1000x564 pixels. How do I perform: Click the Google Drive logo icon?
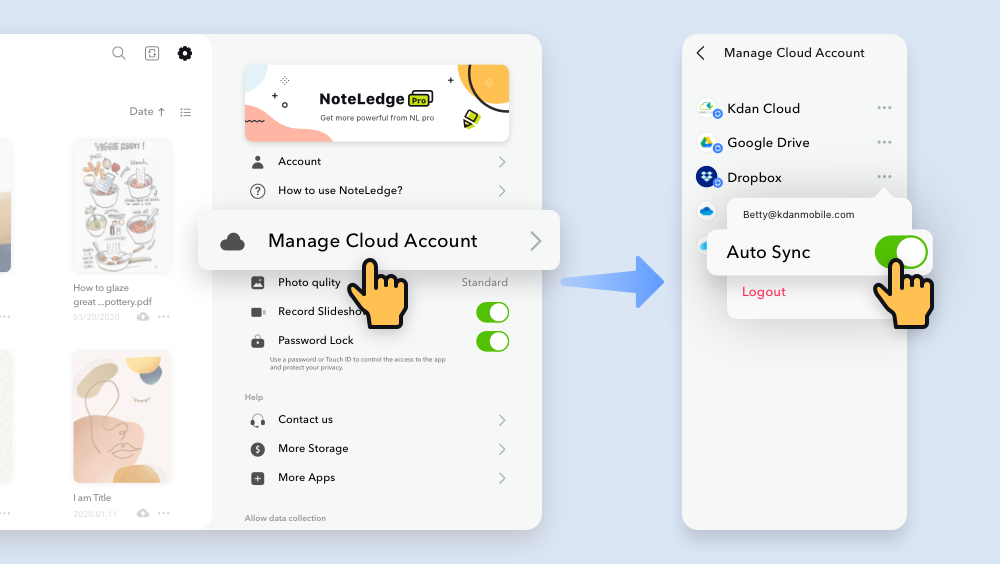708,143
